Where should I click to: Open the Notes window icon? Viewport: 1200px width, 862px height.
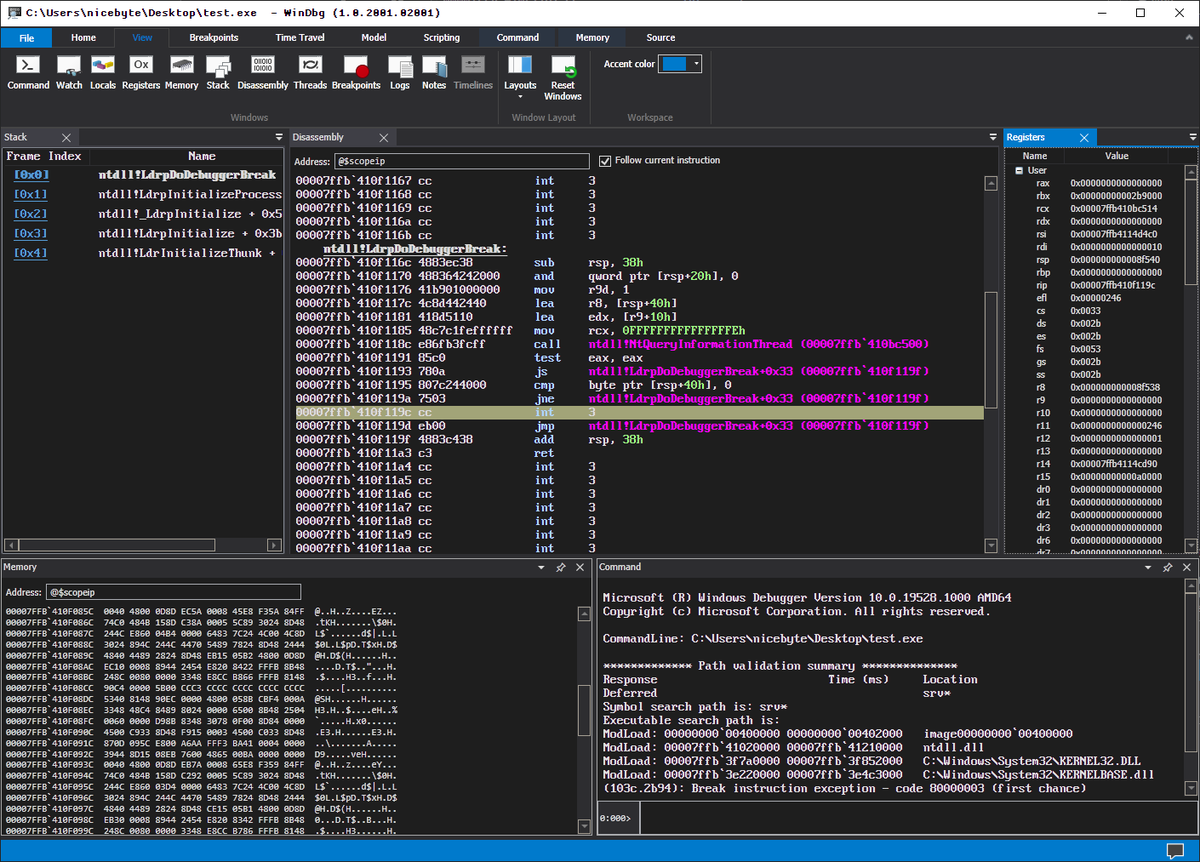coord(434,72)
